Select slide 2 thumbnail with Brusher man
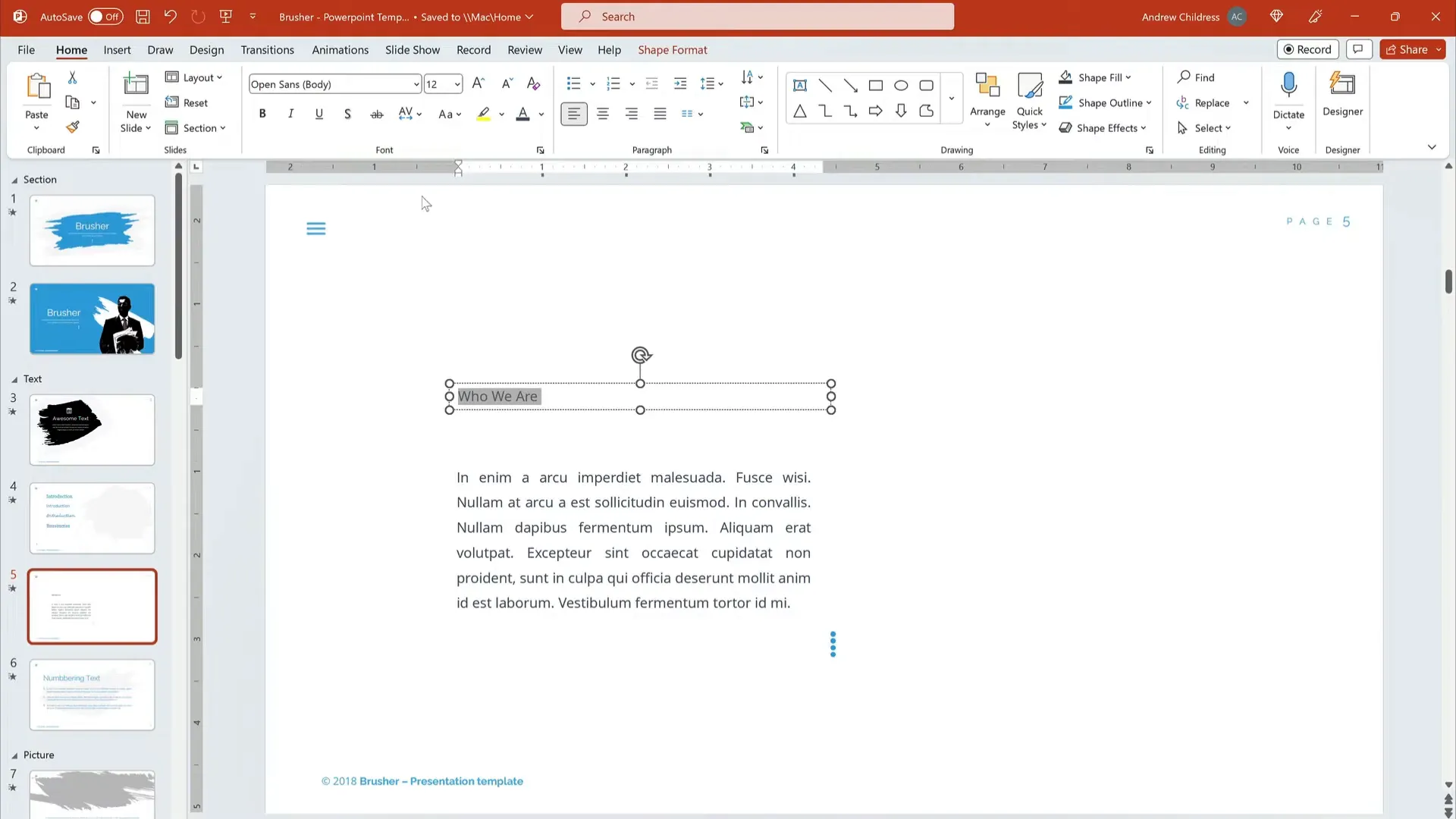The width and height of the screenshot is (1456, 819). tap(92, 318)
